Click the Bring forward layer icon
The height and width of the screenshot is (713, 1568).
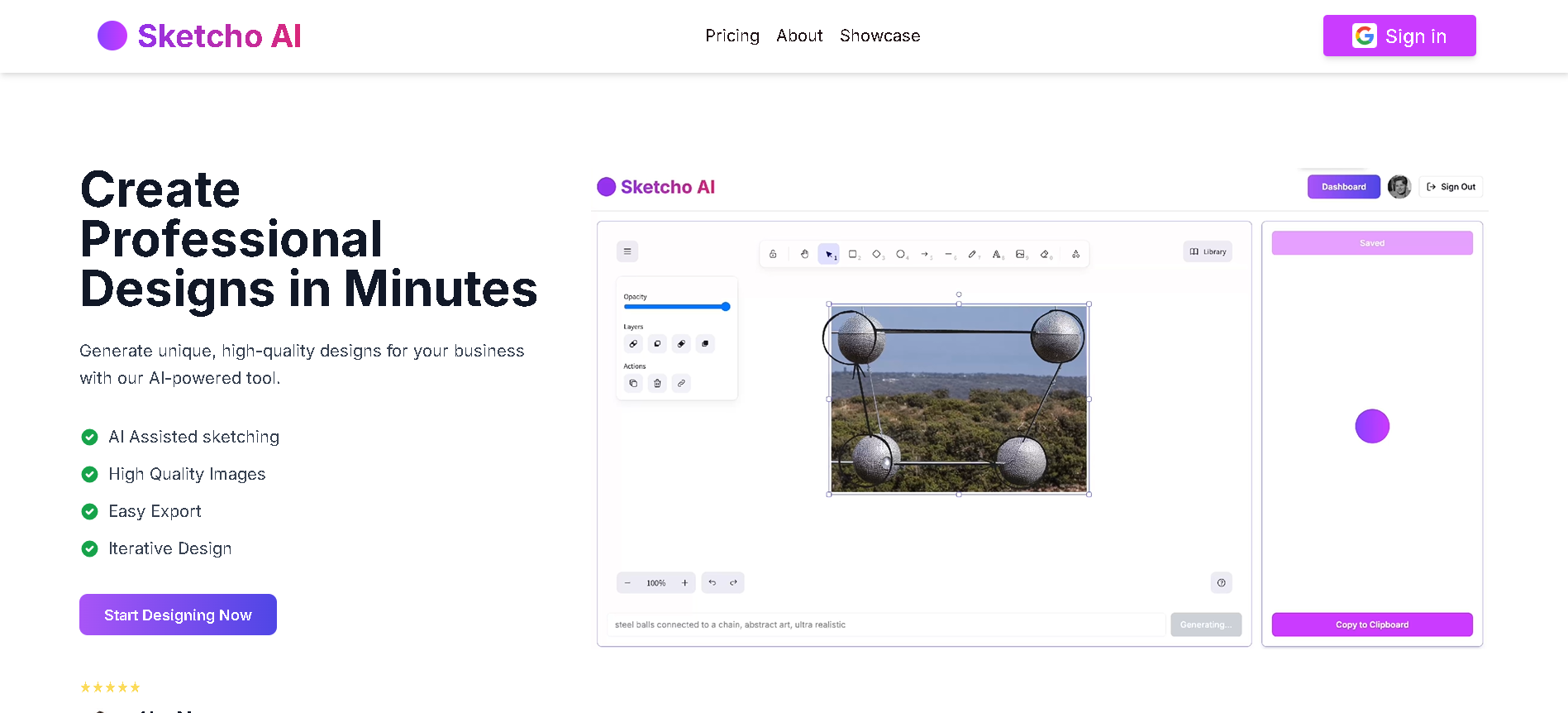coord(681,343)
